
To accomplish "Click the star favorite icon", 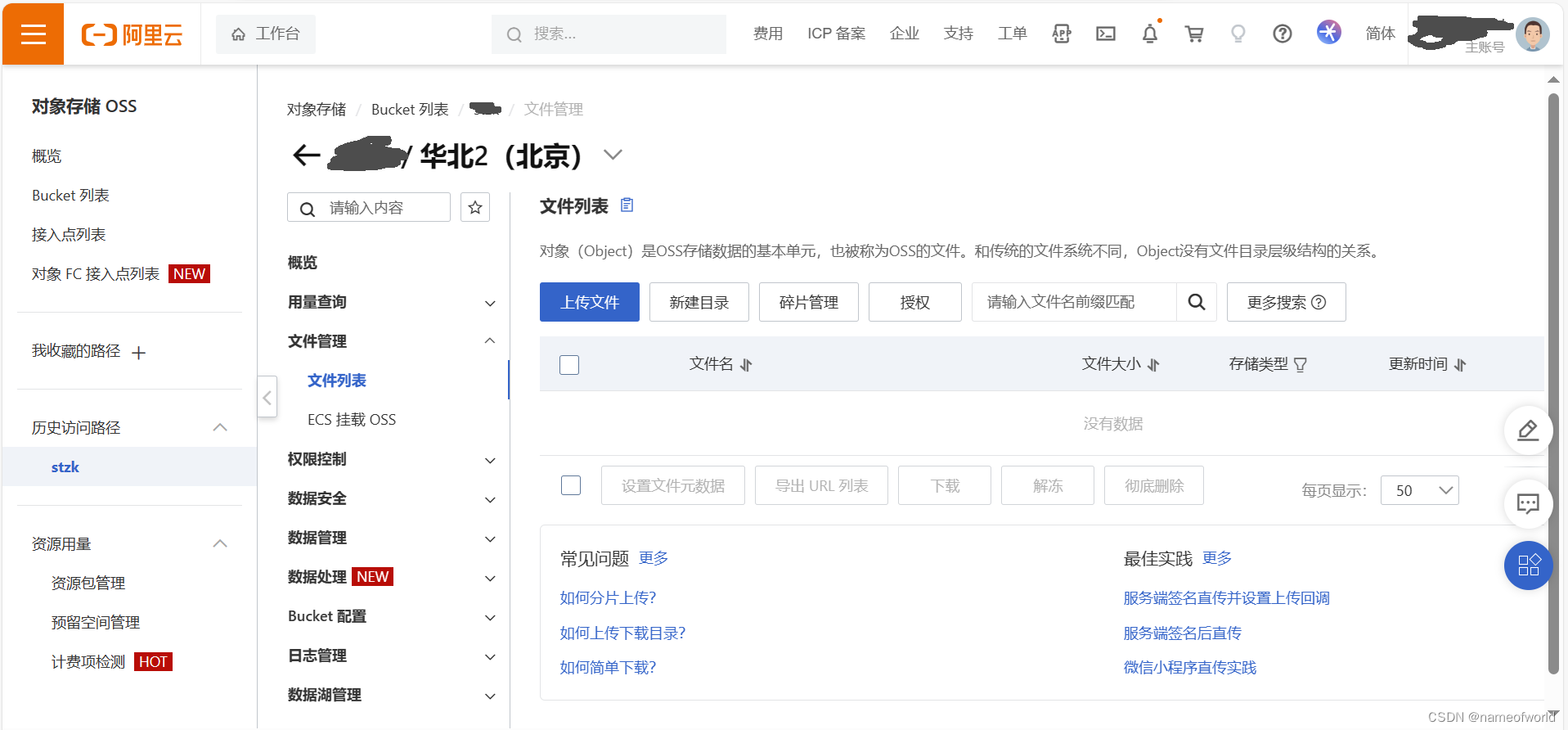I will [x=475, y=208].
